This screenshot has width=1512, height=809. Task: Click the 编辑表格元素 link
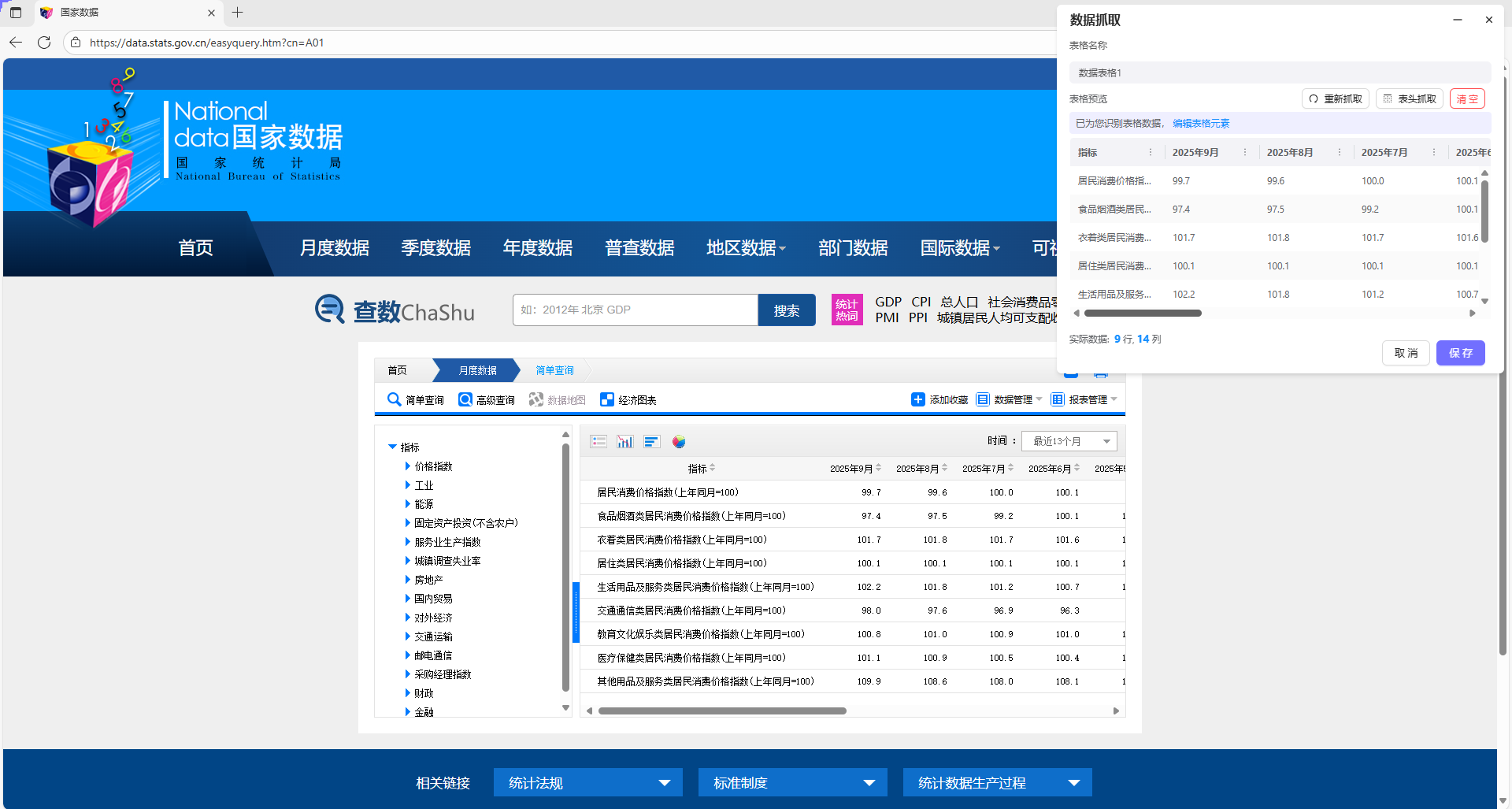click(x=1202, y=123)
